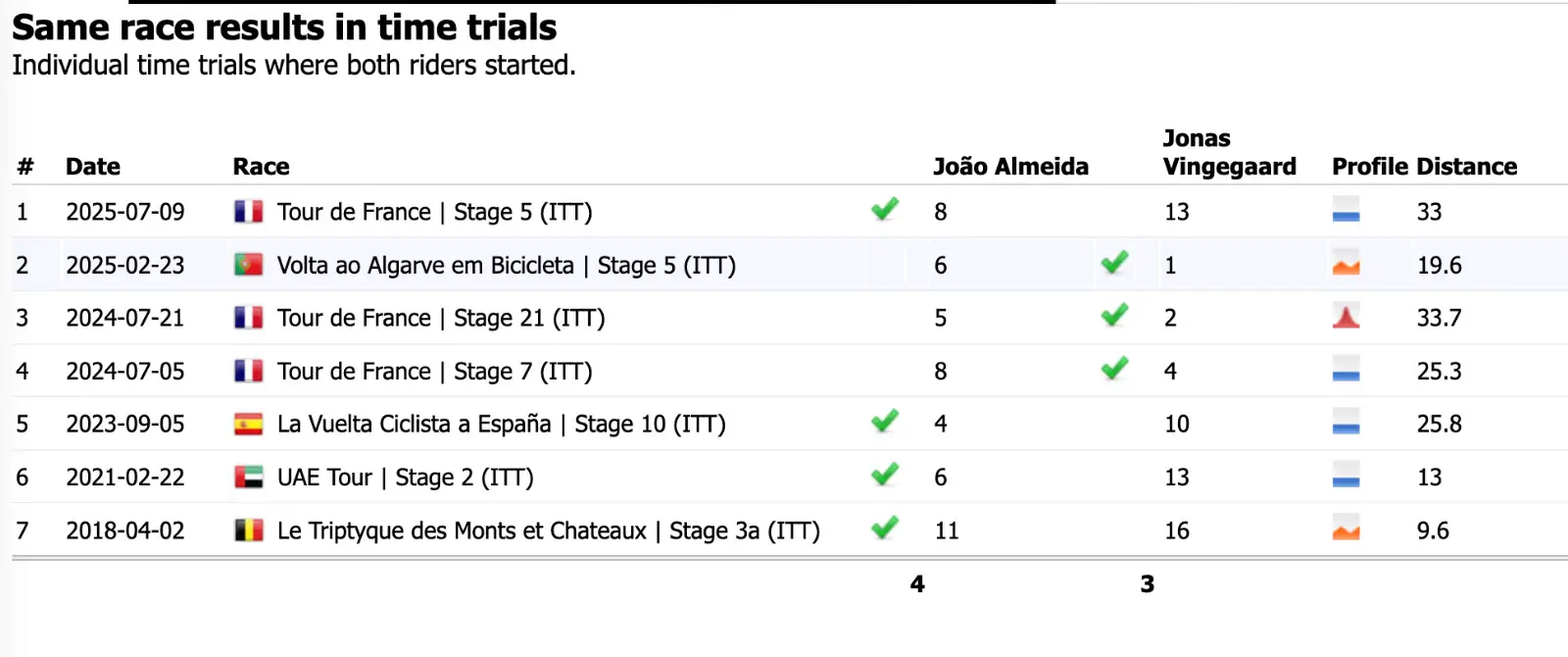The image size is (1568, 657).
Task: Click the Portuguese flag beside Volta ao Algarve
Action: pyautogui.click(x=248, y=265)
